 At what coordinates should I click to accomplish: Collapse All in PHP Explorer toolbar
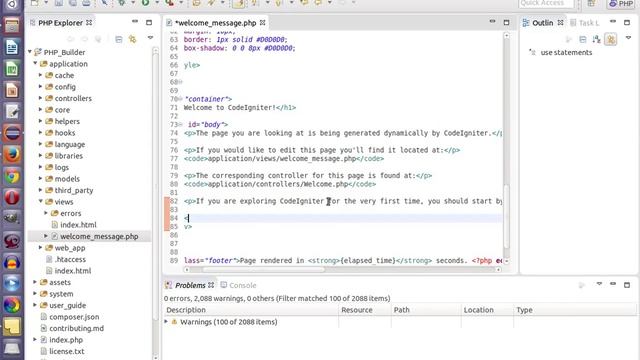118,40
